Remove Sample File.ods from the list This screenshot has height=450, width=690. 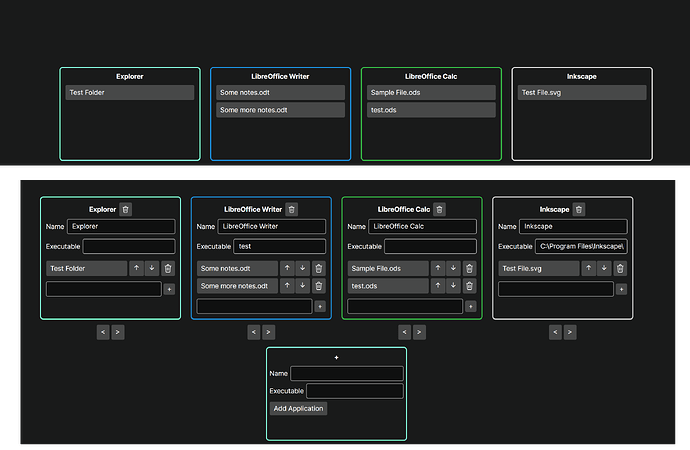coord(469,268)
